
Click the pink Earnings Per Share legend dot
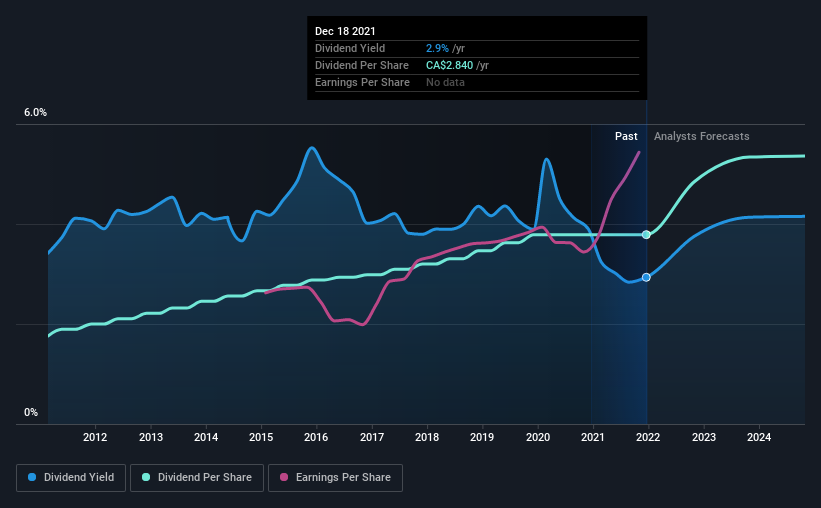284,477
